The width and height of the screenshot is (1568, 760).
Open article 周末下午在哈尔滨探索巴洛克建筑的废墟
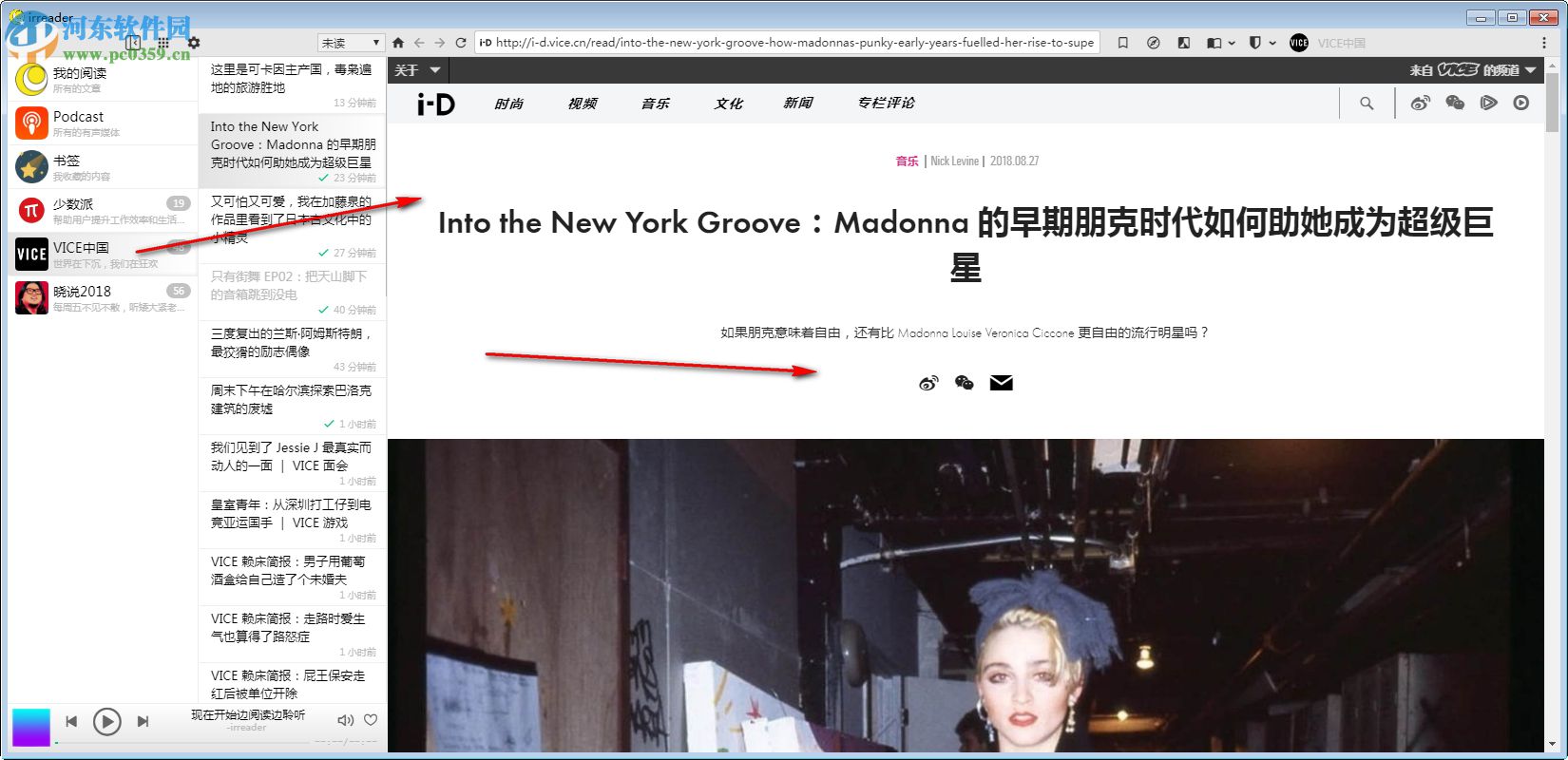[293, 407]
